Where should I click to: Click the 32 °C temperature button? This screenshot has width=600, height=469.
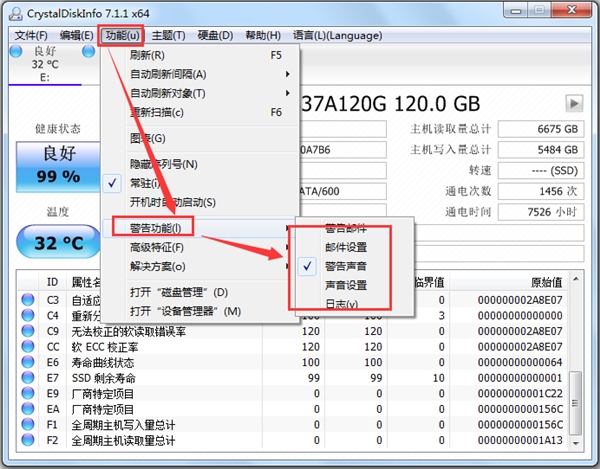point(58,242)
